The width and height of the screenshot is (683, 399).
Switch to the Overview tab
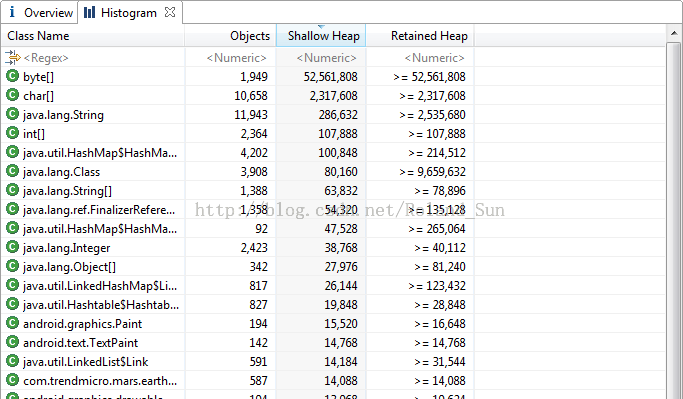40,13
